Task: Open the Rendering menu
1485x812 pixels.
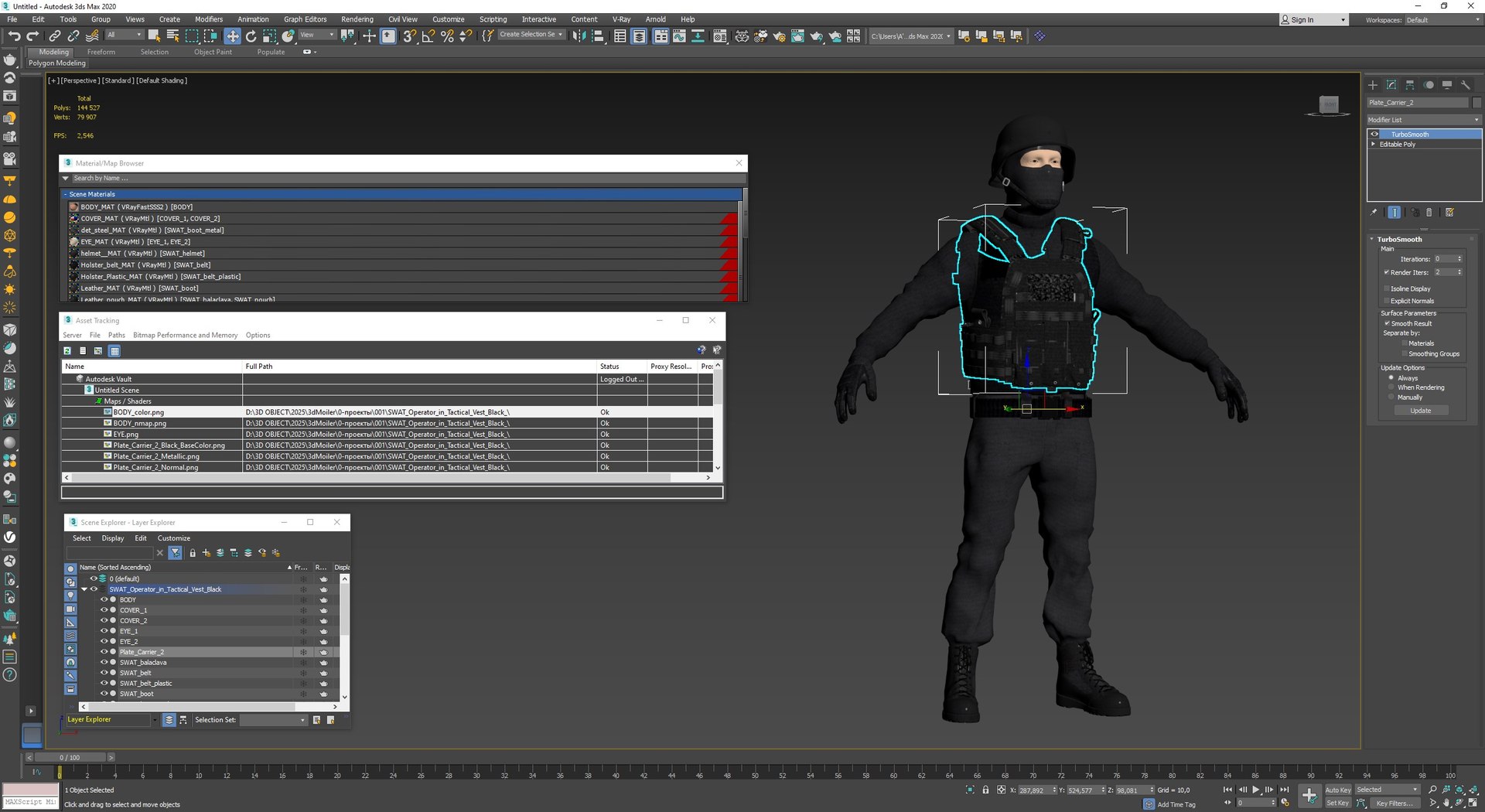Action: tap(357, 19)
